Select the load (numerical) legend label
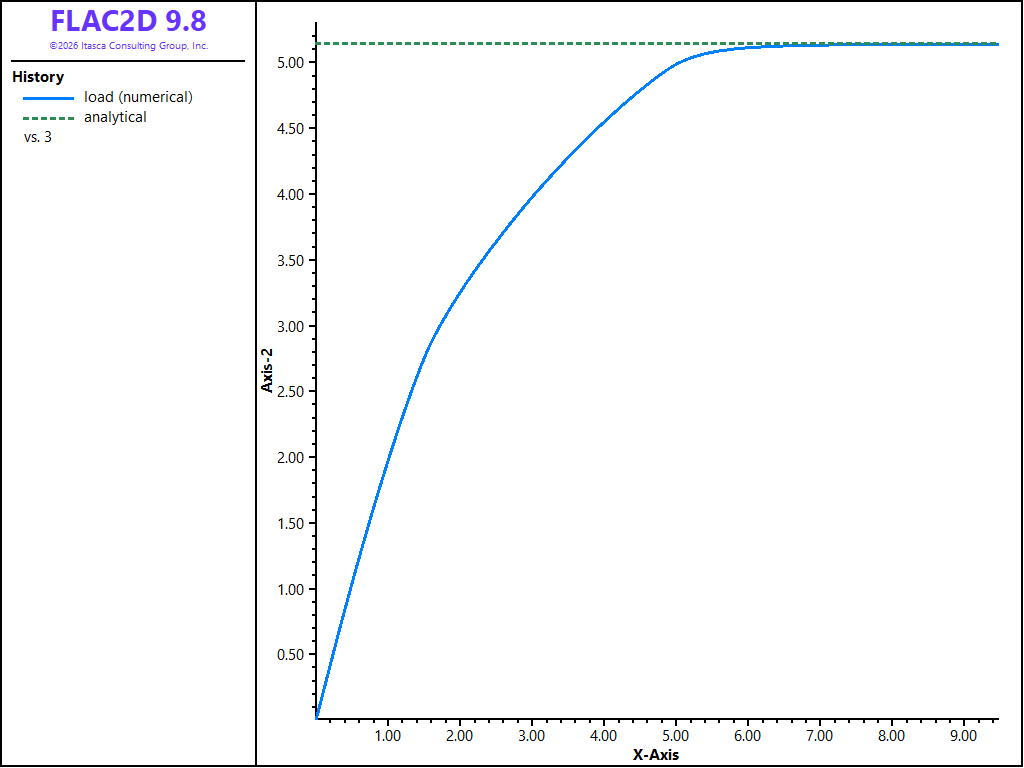The height and width of the screenshot is (768, 1024). click(138, 97)
